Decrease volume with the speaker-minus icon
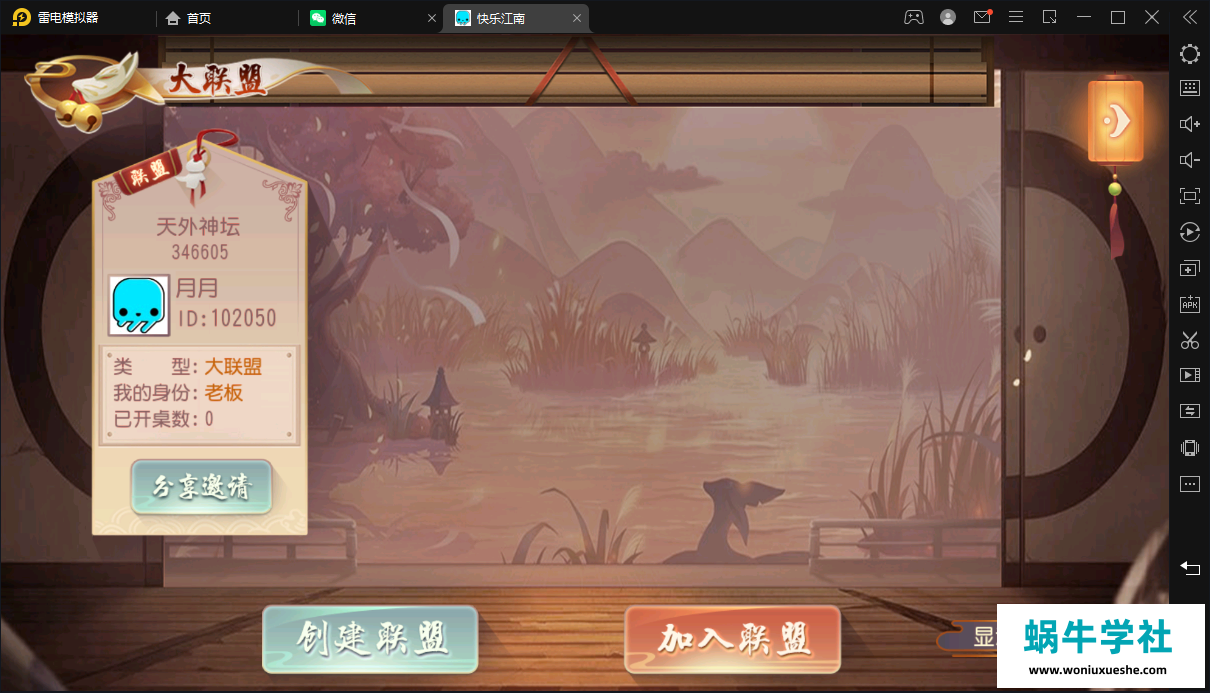This screenshot has width=1210, height=693. pyautogui.click(x=1189, y=159)
